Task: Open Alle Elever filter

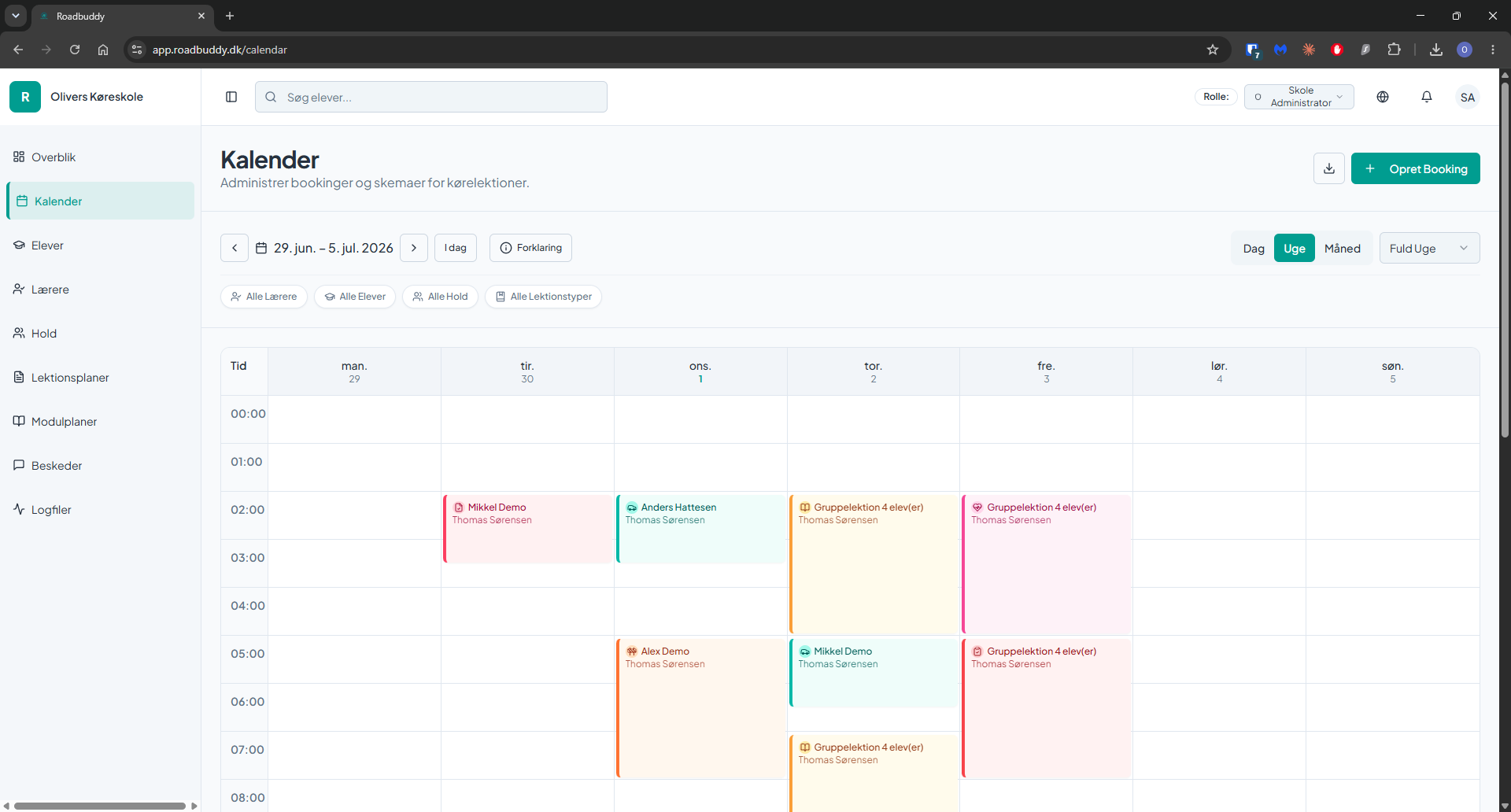Action: [355, 297]
